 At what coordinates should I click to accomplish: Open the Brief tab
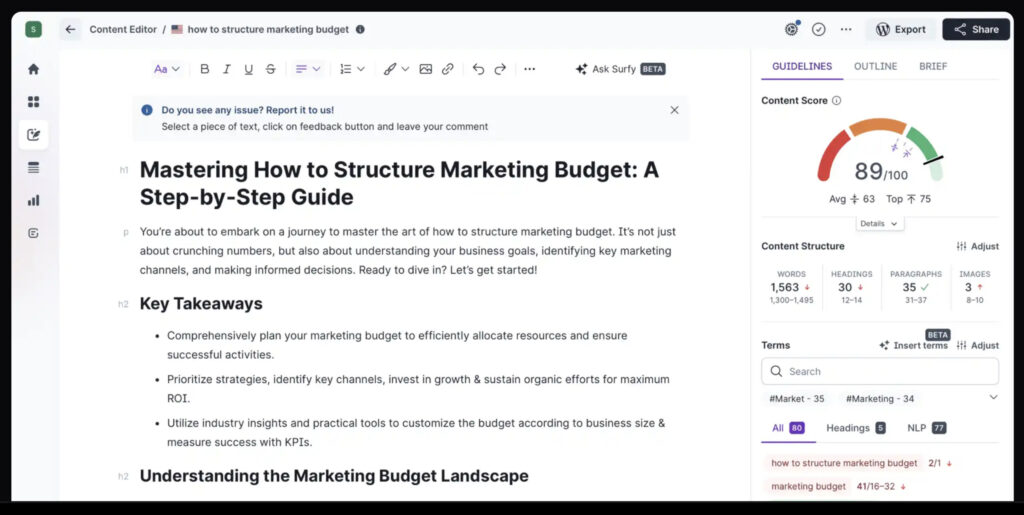coord(932,66)
